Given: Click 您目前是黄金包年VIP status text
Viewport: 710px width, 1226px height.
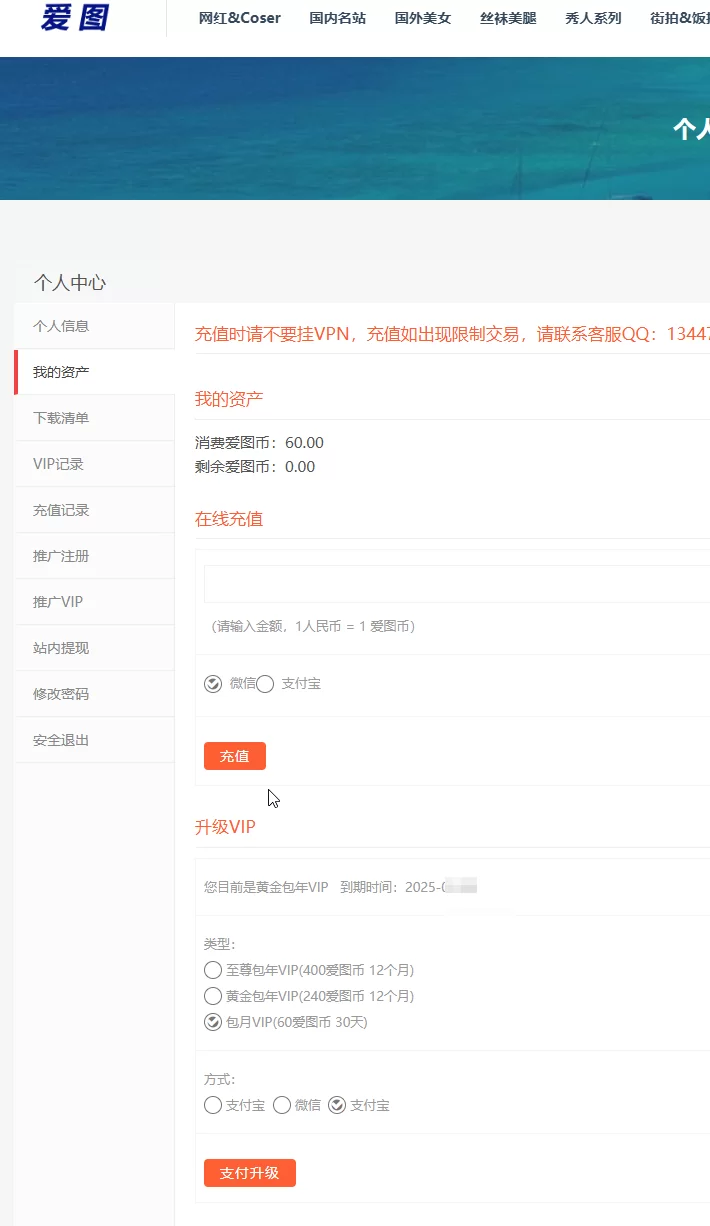Looking at the screenshot, I should click(266, 886).
